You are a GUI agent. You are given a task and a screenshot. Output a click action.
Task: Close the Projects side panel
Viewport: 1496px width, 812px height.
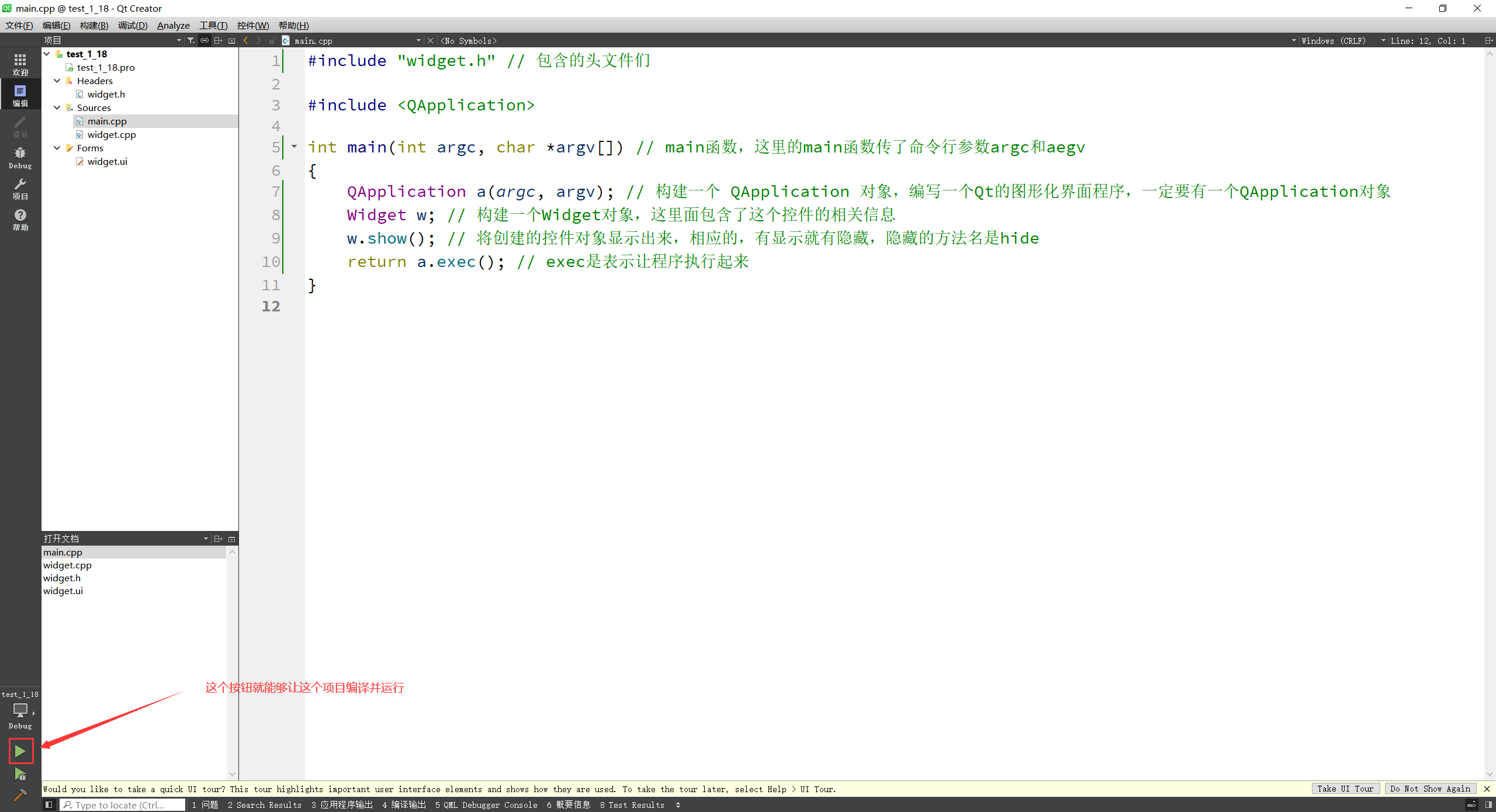tap(232, 40)
